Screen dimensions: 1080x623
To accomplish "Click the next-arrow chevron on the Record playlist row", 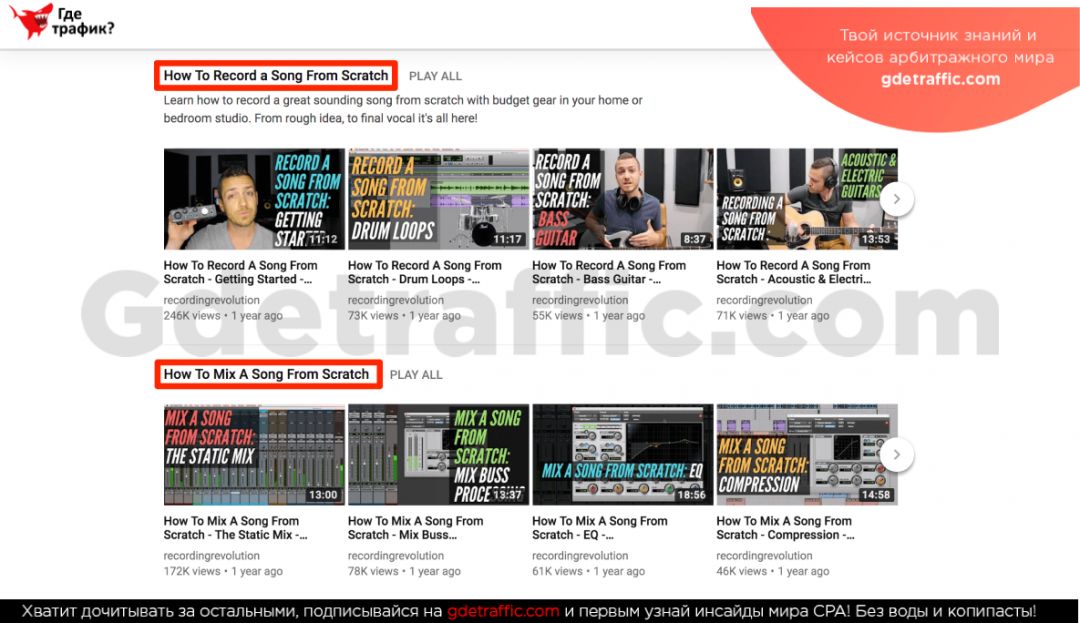I will (897, 198).
